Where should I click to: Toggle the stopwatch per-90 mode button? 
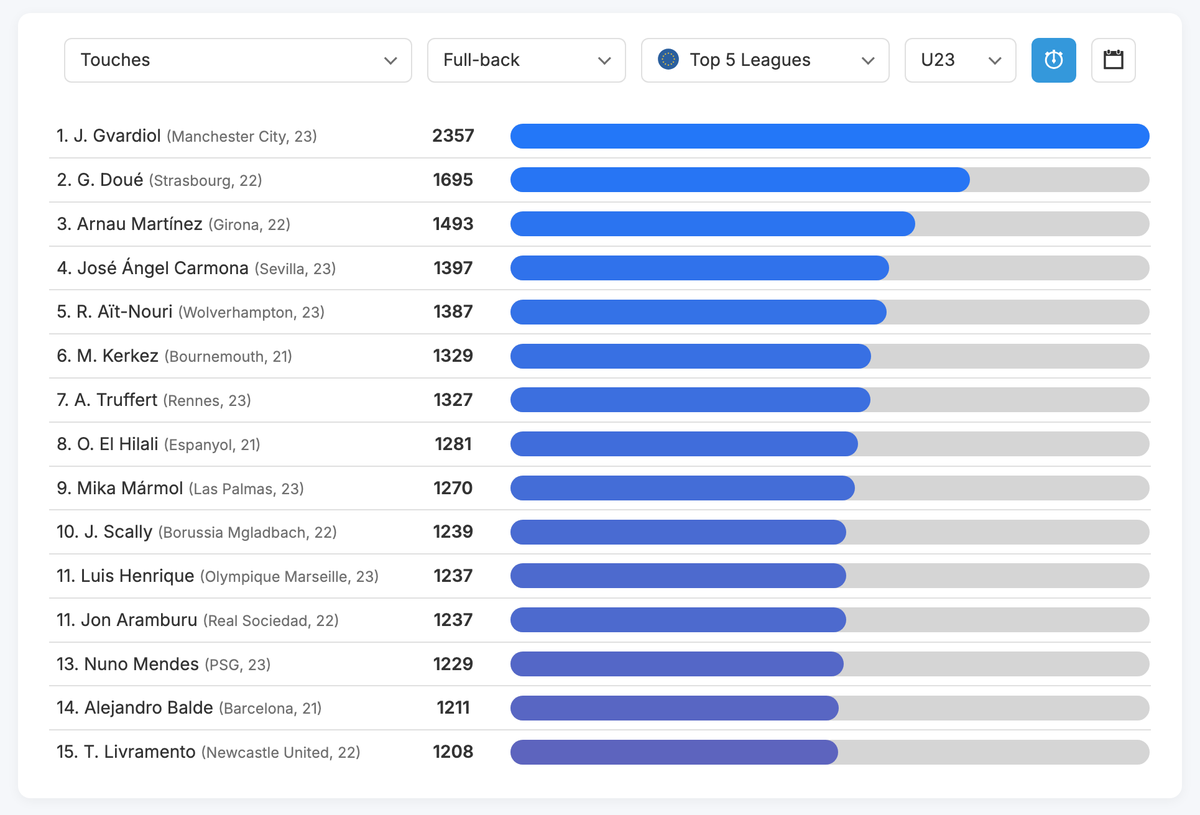tap(1053, 60)
